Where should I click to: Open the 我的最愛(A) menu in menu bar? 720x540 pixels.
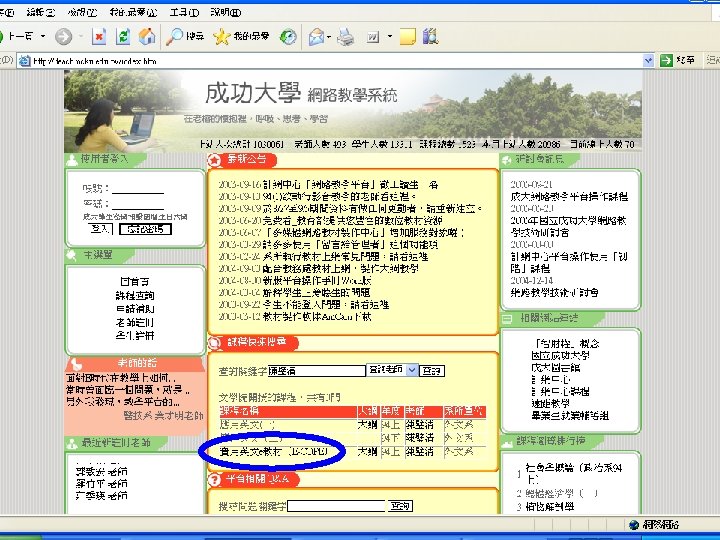133,12
